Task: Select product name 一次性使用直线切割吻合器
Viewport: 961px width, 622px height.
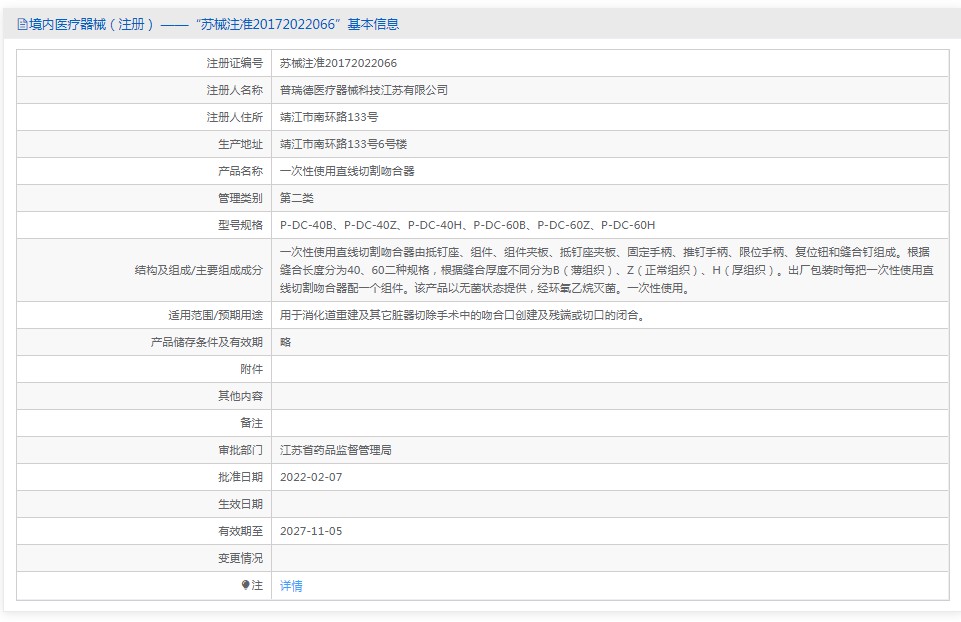Action: [x=347, y=171]
